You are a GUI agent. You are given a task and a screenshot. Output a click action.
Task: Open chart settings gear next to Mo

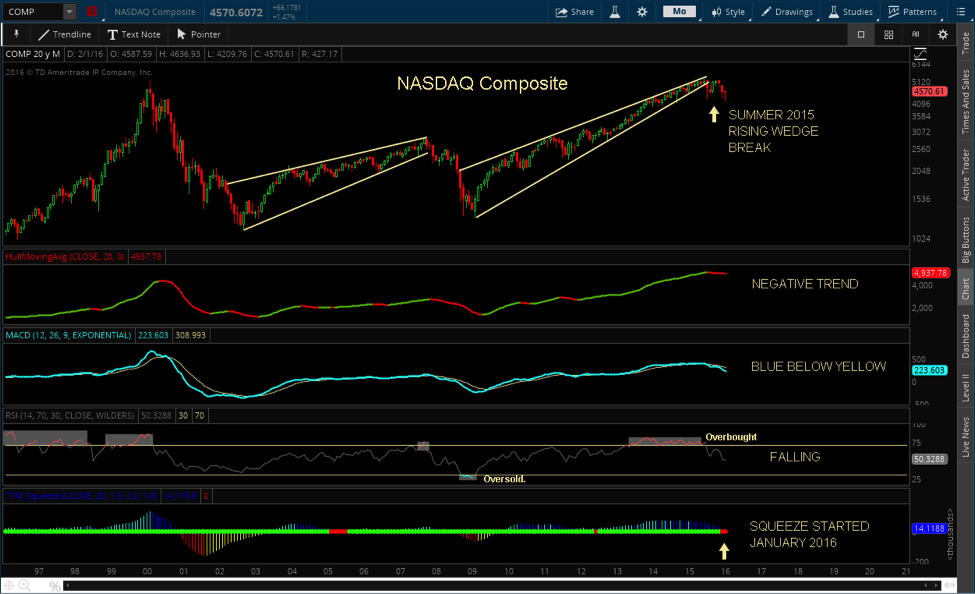642,12
